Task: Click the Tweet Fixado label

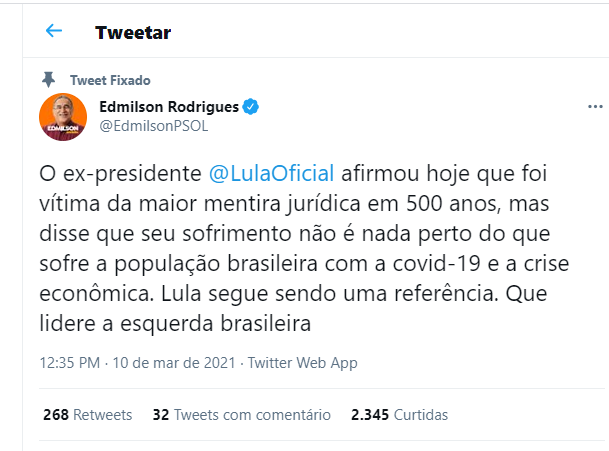Action: pyautogui.click(x=110, y=80)
